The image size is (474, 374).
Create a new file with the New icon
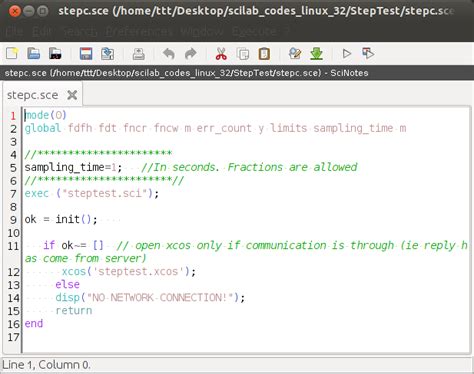tap(12, 53)
